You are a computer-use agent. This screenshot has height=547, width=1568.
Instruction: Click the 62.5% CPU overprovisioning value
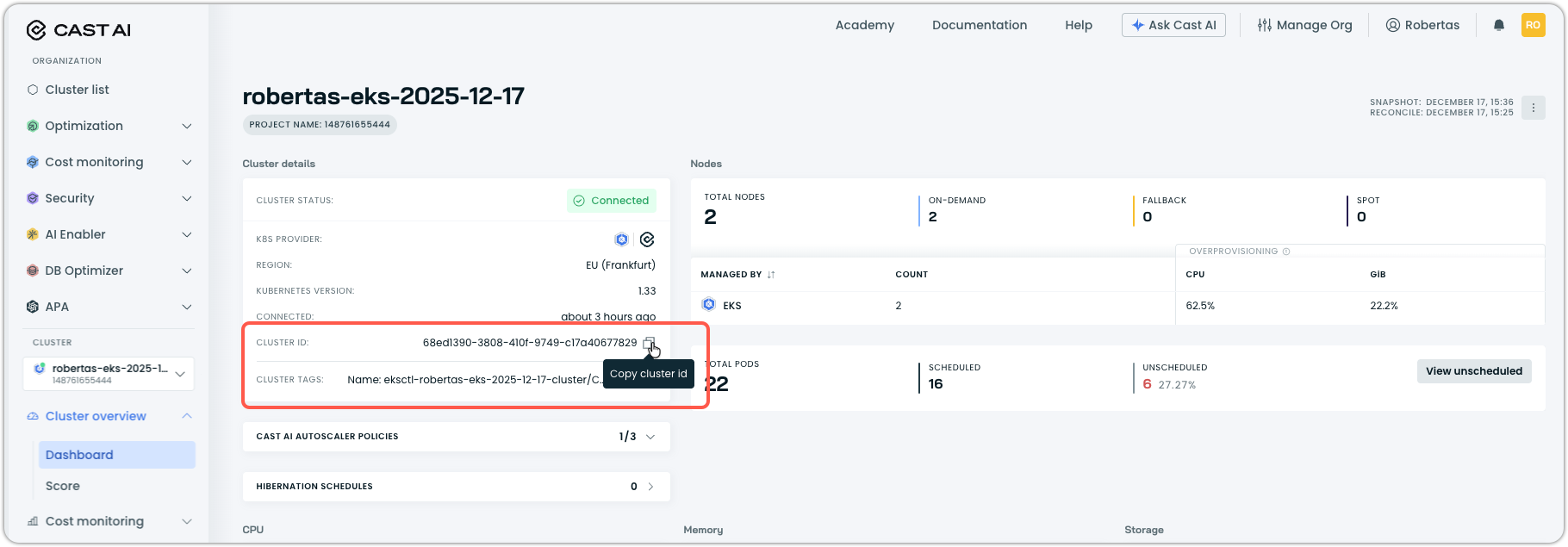click(x=1200, y=306)
